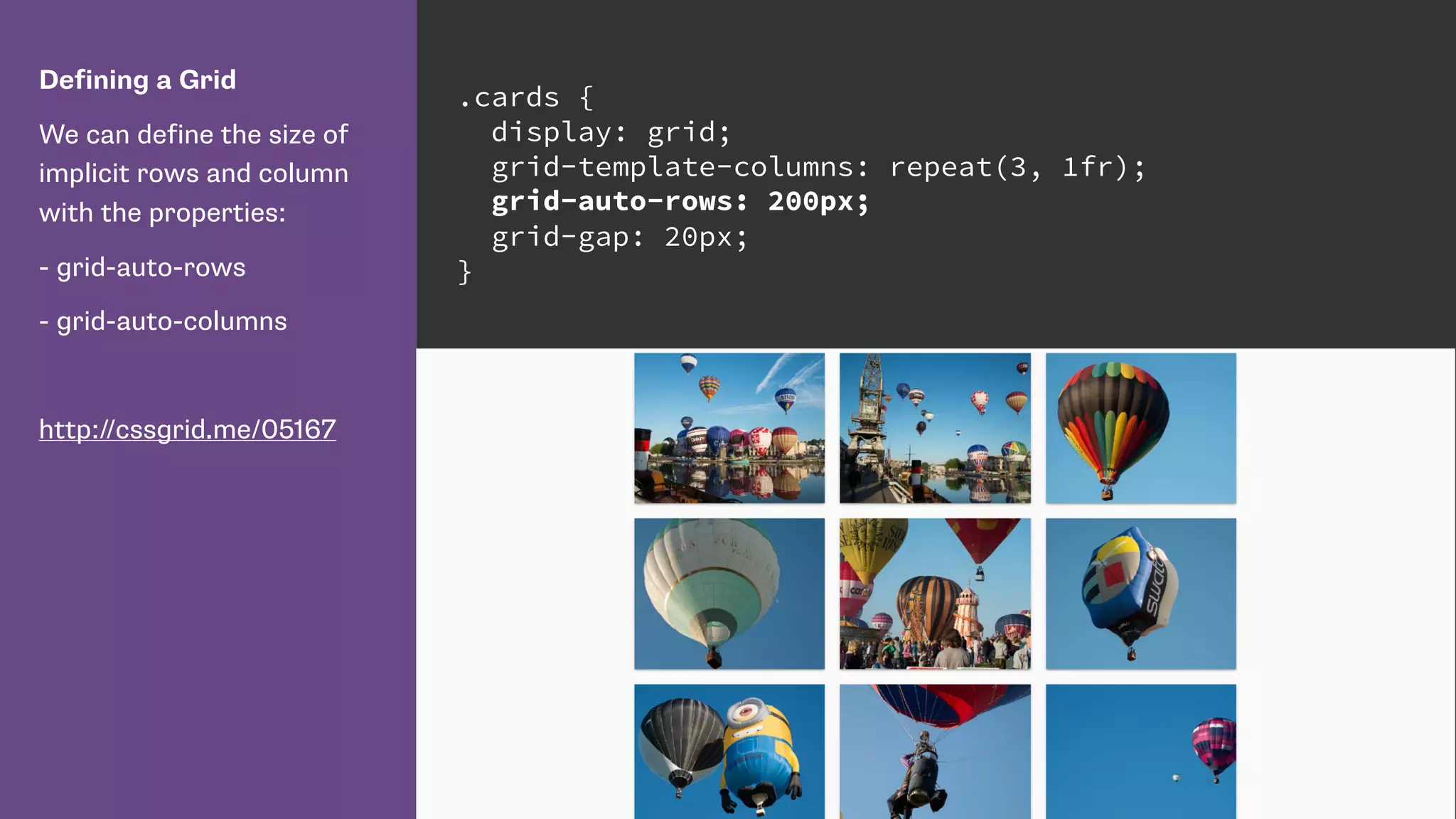Select the blue 'swatch' shaped balloon photo
Image resolution: width=1456 pixels, height=819 pixels.
click(1141, 594)
